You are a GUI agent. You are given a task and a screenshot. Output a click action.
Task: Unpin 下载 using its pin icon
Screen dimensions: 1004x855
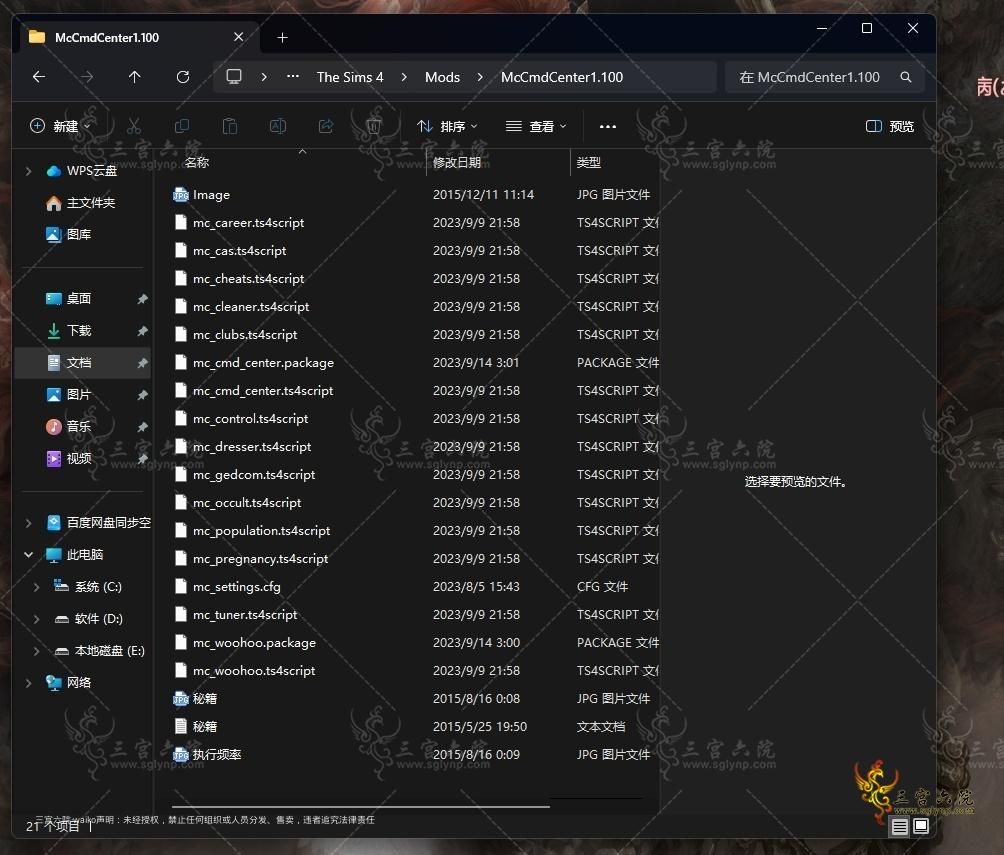(x=142, y=330)
